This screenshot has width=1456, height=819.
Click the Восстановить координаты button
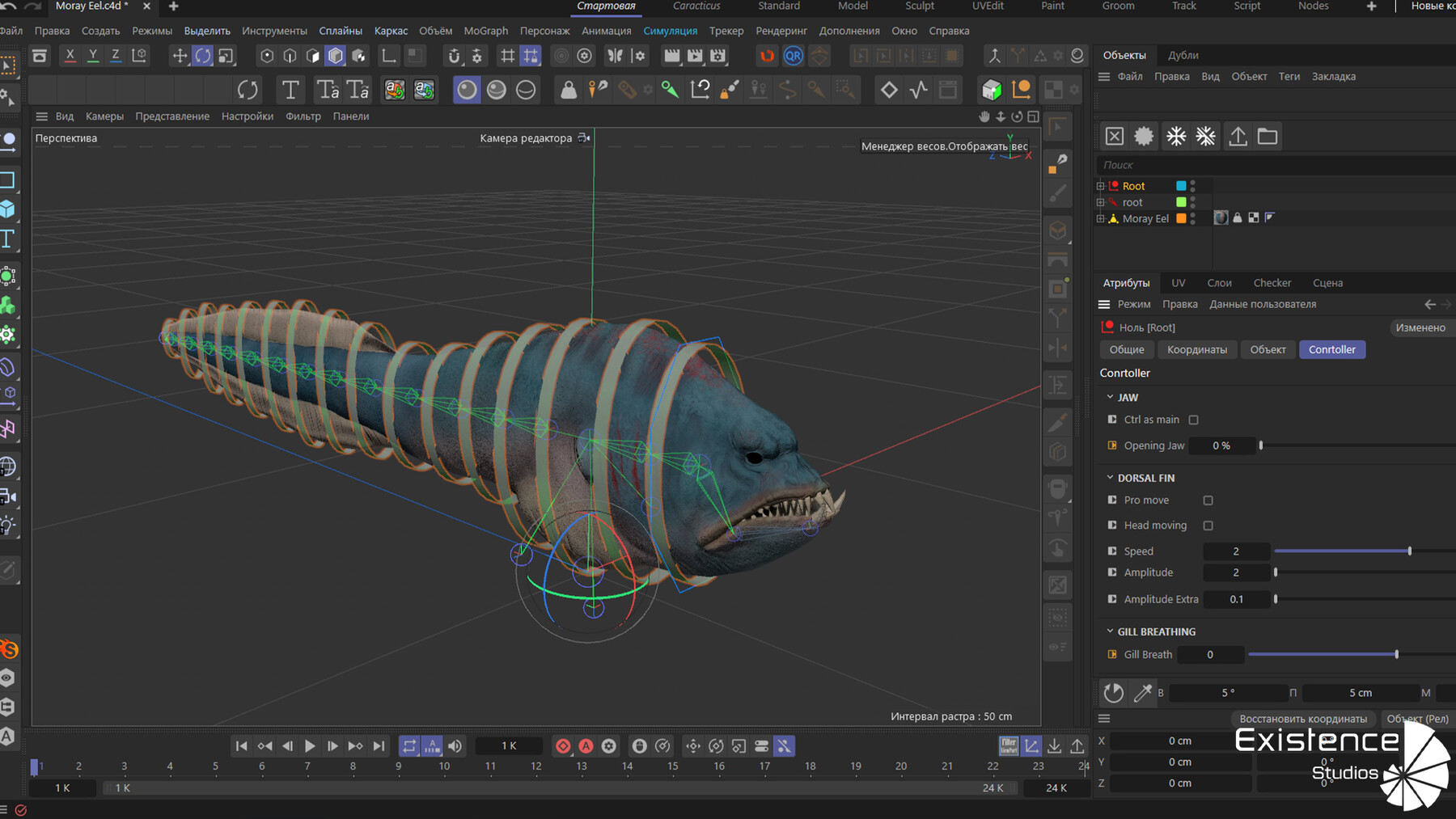[1304, 719]
